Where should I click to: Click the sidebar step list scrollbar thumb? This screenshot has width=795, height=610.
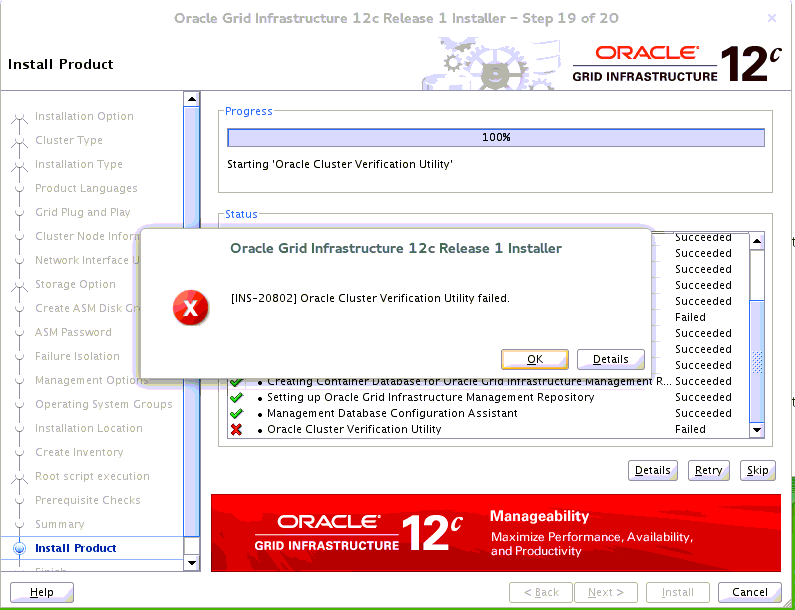(x=192, y=322)
